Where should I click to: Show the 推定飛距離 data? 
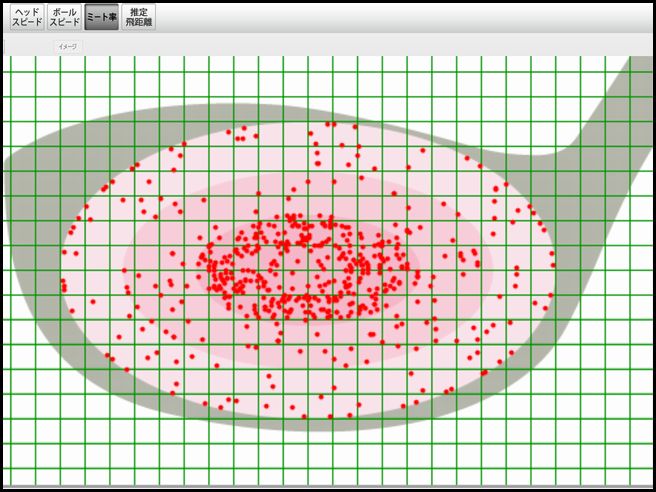coord(138,17)
